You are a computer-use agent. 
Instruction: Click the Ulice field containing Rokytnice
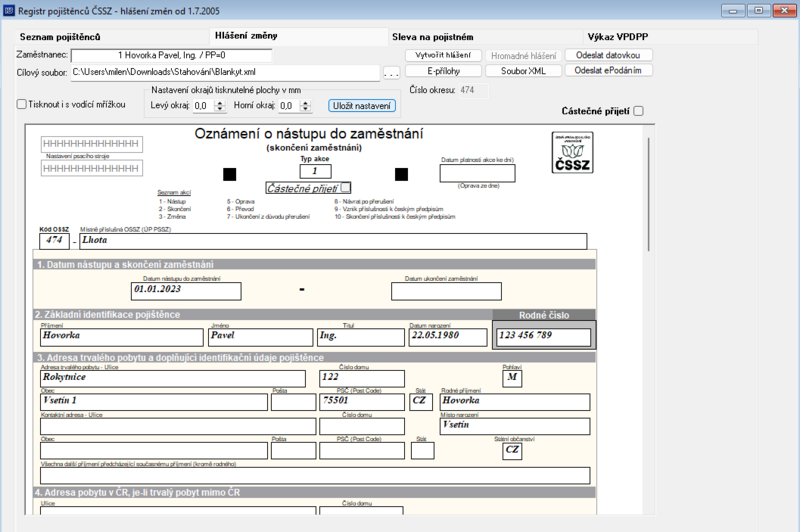tap(172, 378)
